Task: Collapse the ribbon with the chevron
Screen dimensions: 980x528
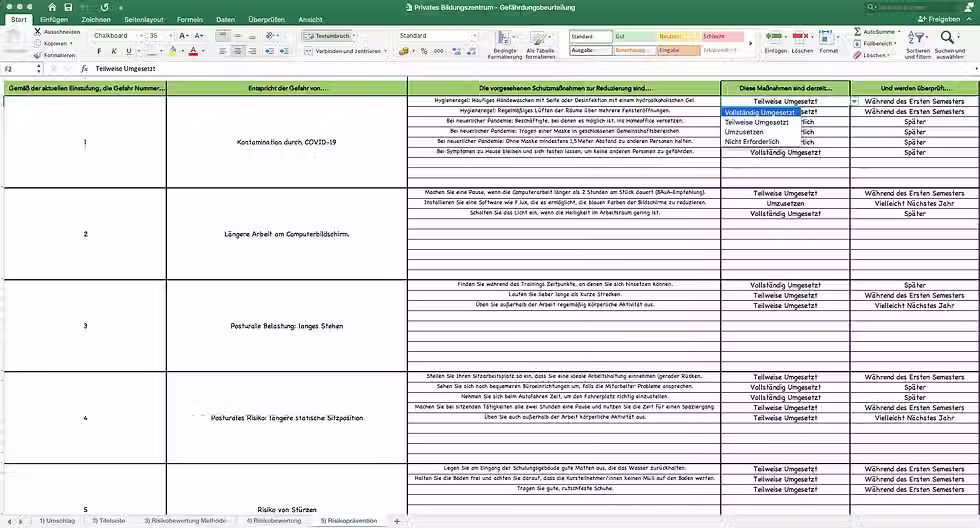Action: pyautogui.click(x=969, y=19)
